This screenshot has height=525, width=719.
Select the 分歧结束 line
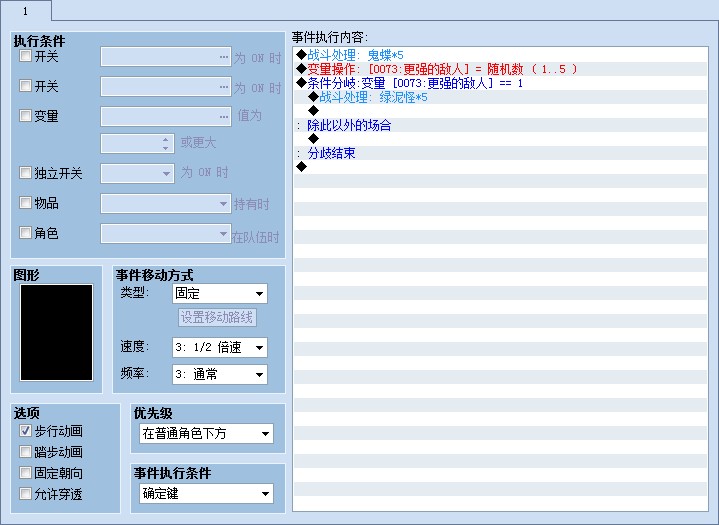click(x=500, y=153)
